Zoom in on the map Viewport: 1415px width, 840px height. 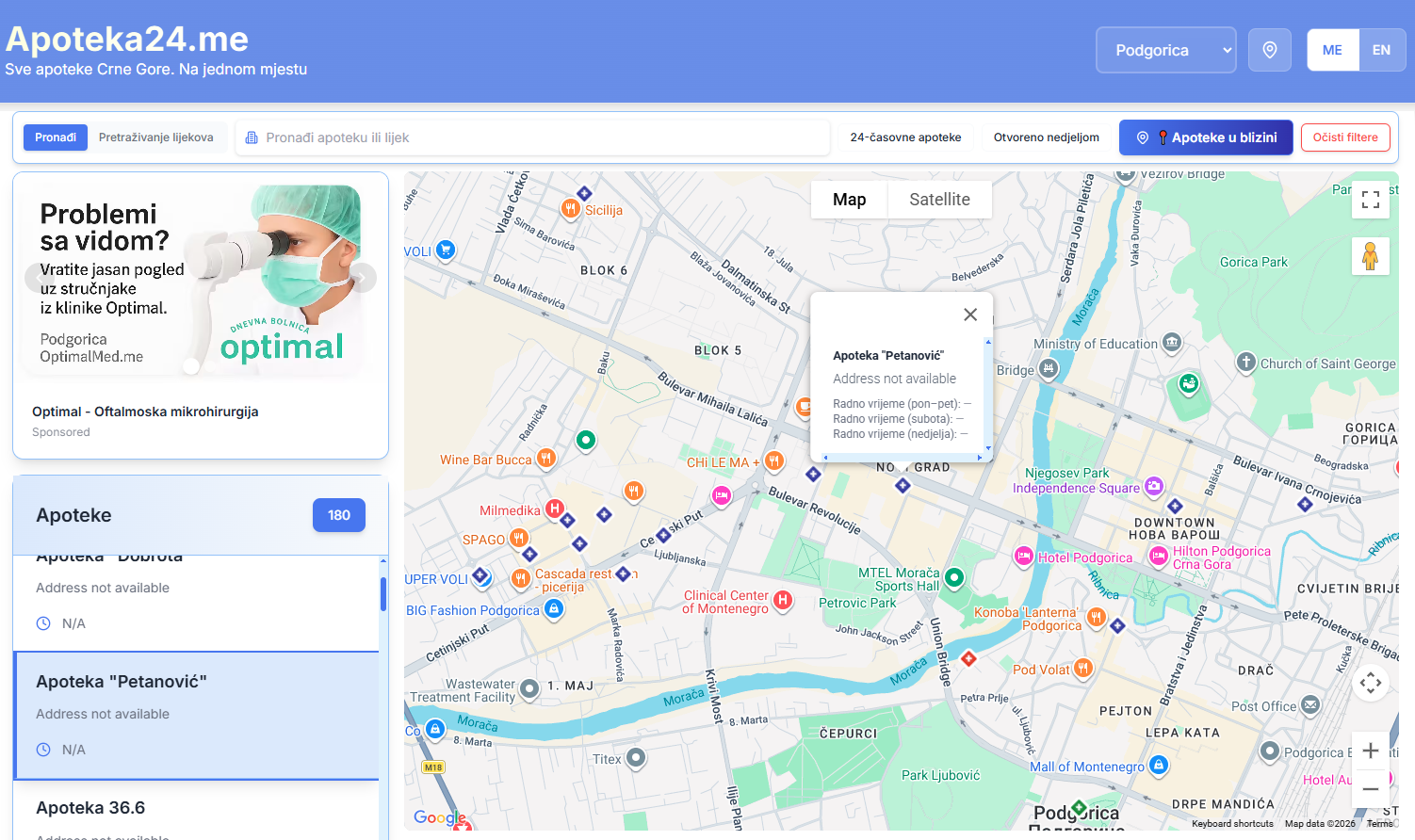(1370, 751)
